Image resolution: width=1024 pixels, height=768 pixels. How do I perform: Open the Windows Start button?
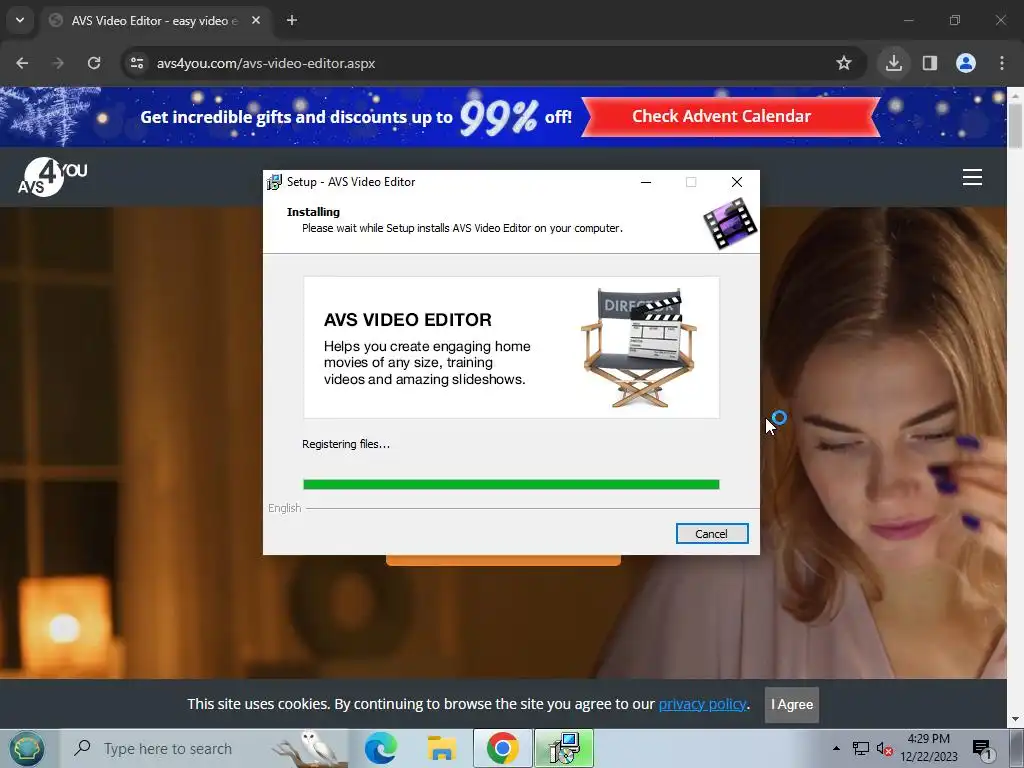[26, 748]
